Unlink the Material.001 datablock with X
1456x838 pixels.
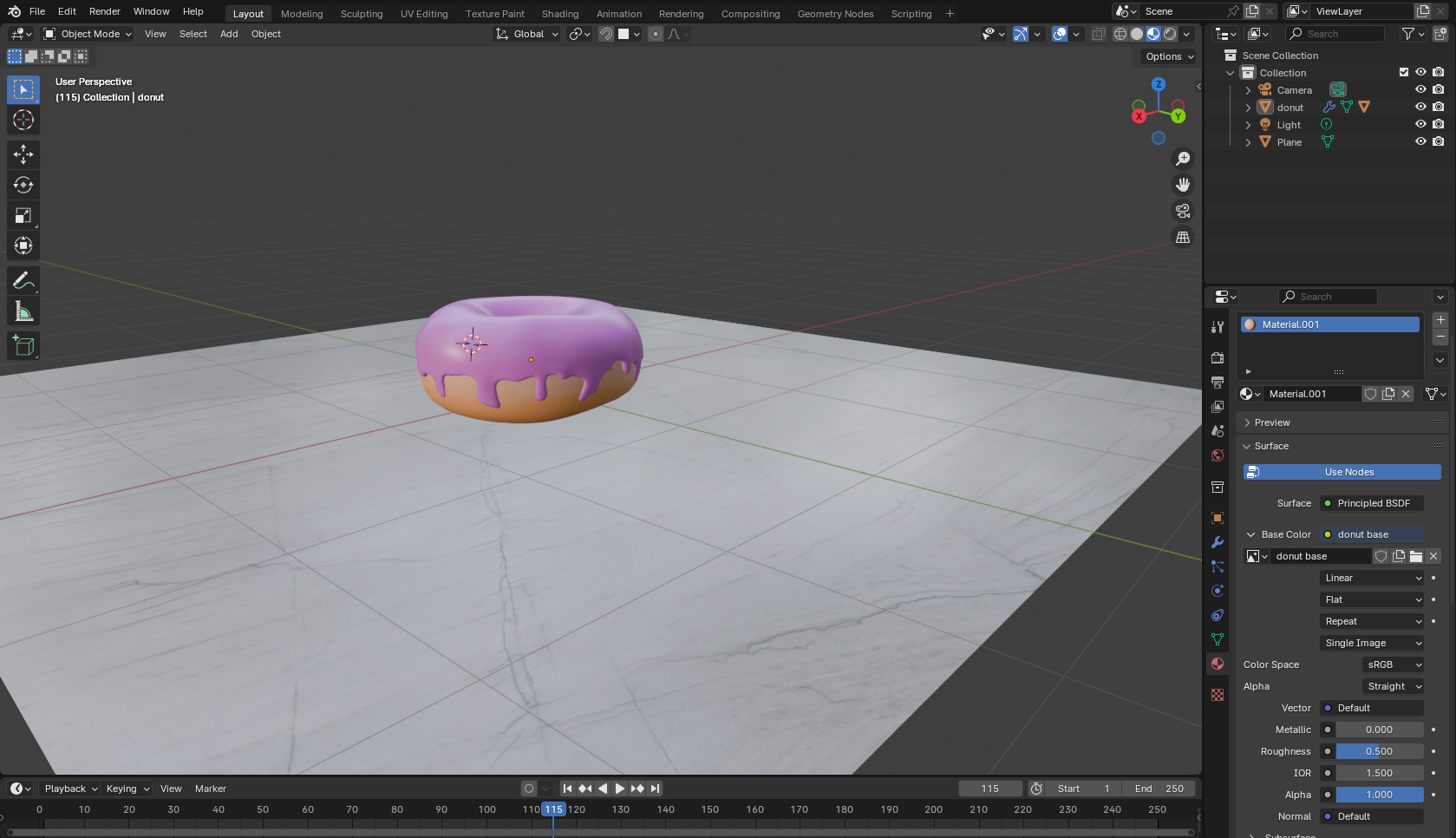point(1406,394)
